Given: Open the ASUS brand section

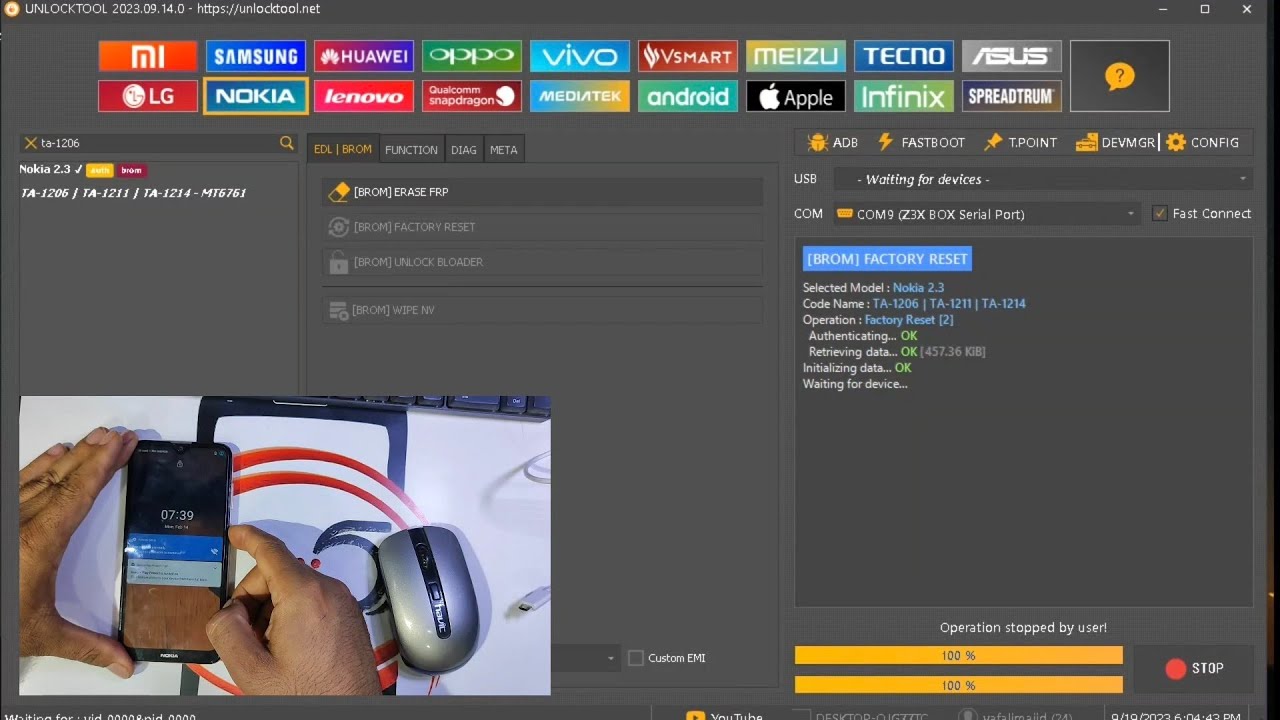Looking at the screenshot, I should pos(1012,56).
